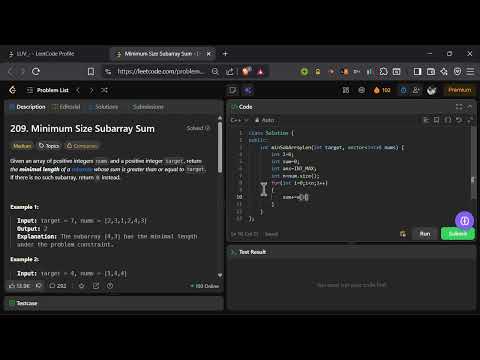Image resolution: width=480 pixels, height=360 pixels.
Task: Click the Solved status badge
Action: point(198,128)
